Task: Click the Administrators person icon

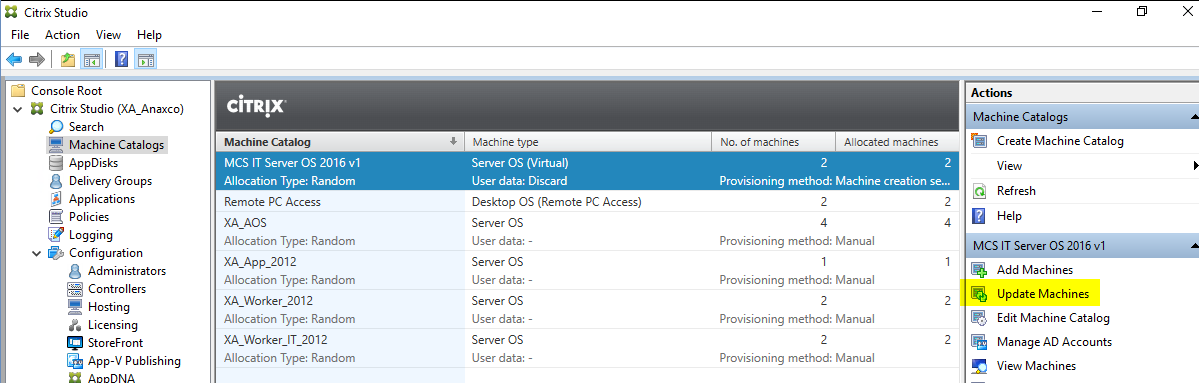Action: [75, 271]
